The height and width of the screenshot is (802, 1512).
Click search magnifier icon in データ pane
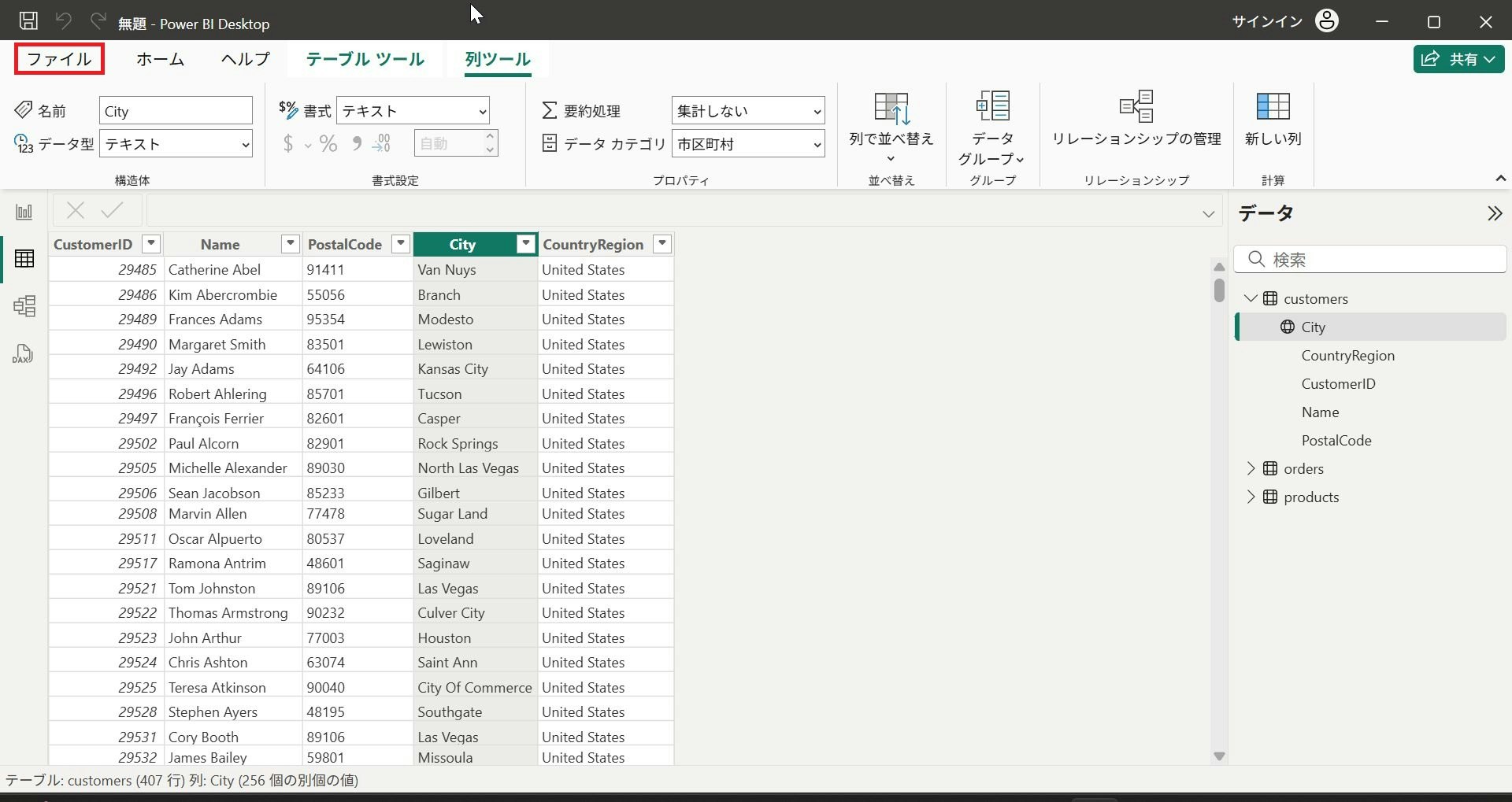1257,259
